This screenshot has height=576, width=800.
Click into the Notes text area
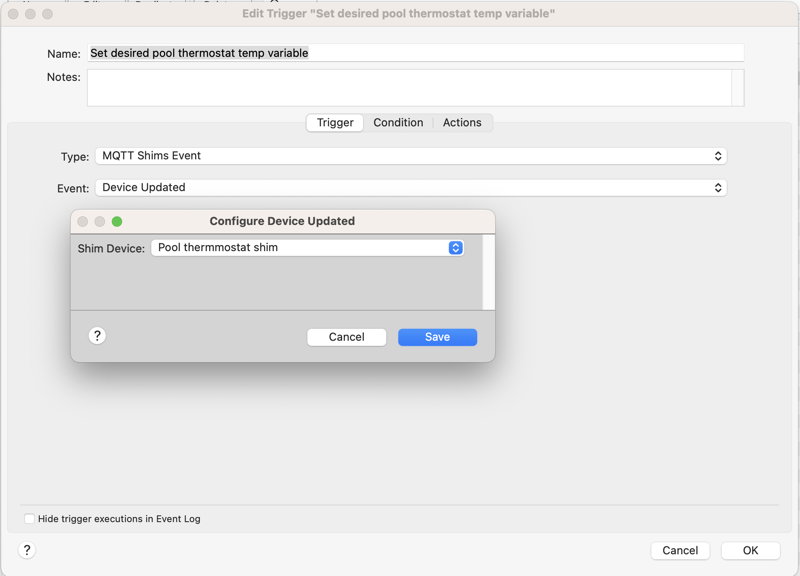pos(410,88)
